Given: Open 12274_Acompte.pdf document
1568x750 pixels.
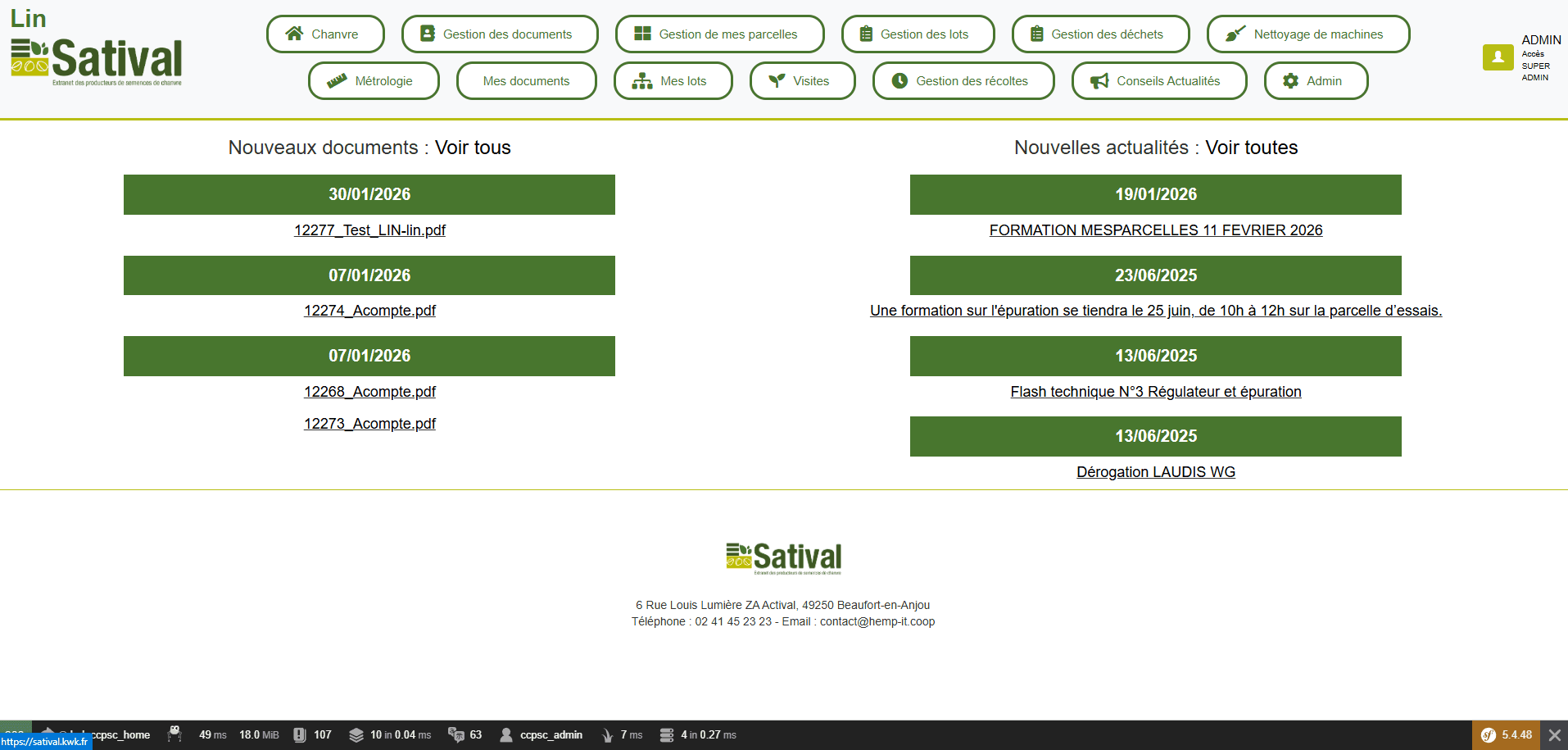Looking at the screenshot, I should tap(369, 311).
